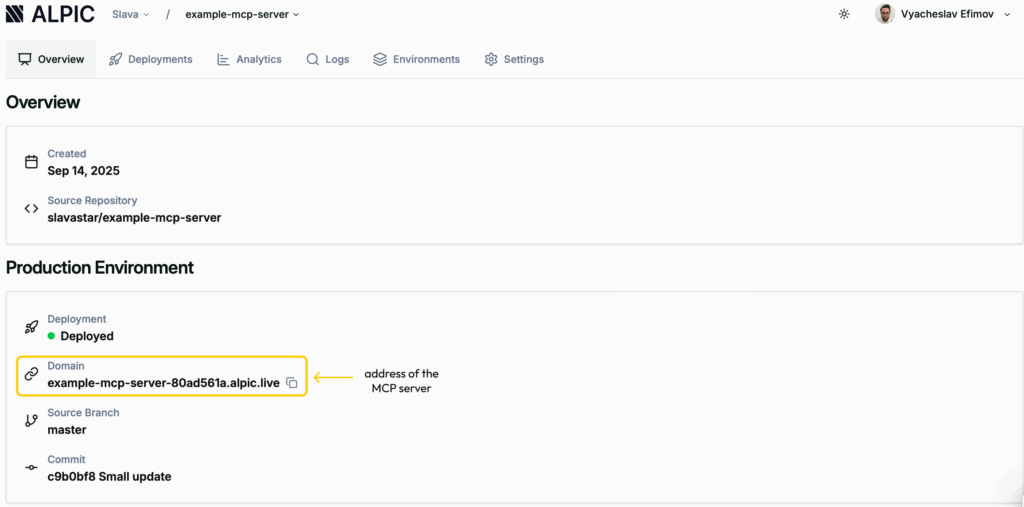This screenshot has width=1024, height=507.
Task: Click the code brackets Source Repository icon
Action: [31, 209]
